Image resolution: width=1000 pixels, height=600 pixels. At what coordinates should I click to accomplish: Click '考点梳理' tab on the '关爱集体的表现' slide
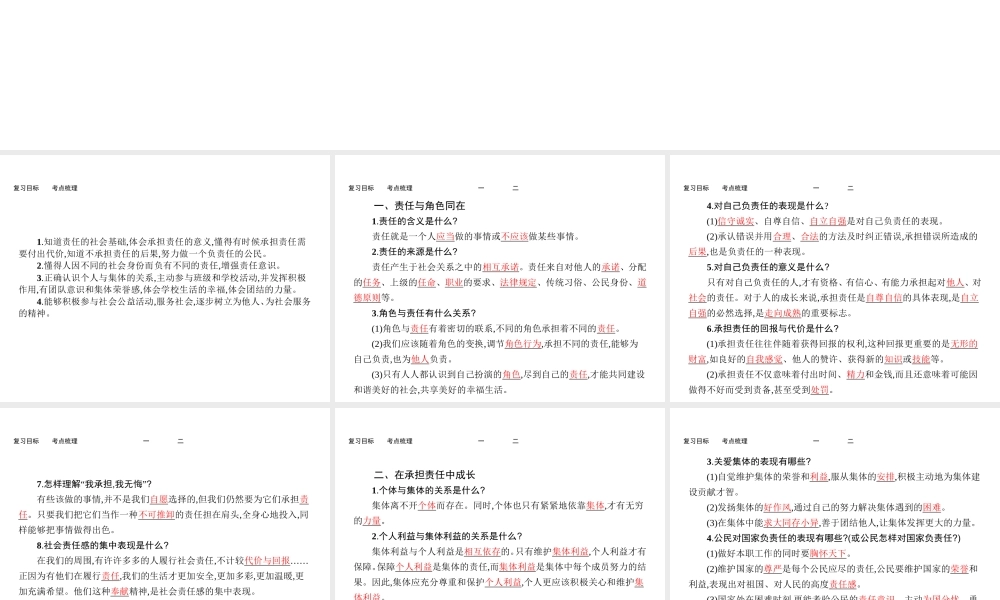734,441
